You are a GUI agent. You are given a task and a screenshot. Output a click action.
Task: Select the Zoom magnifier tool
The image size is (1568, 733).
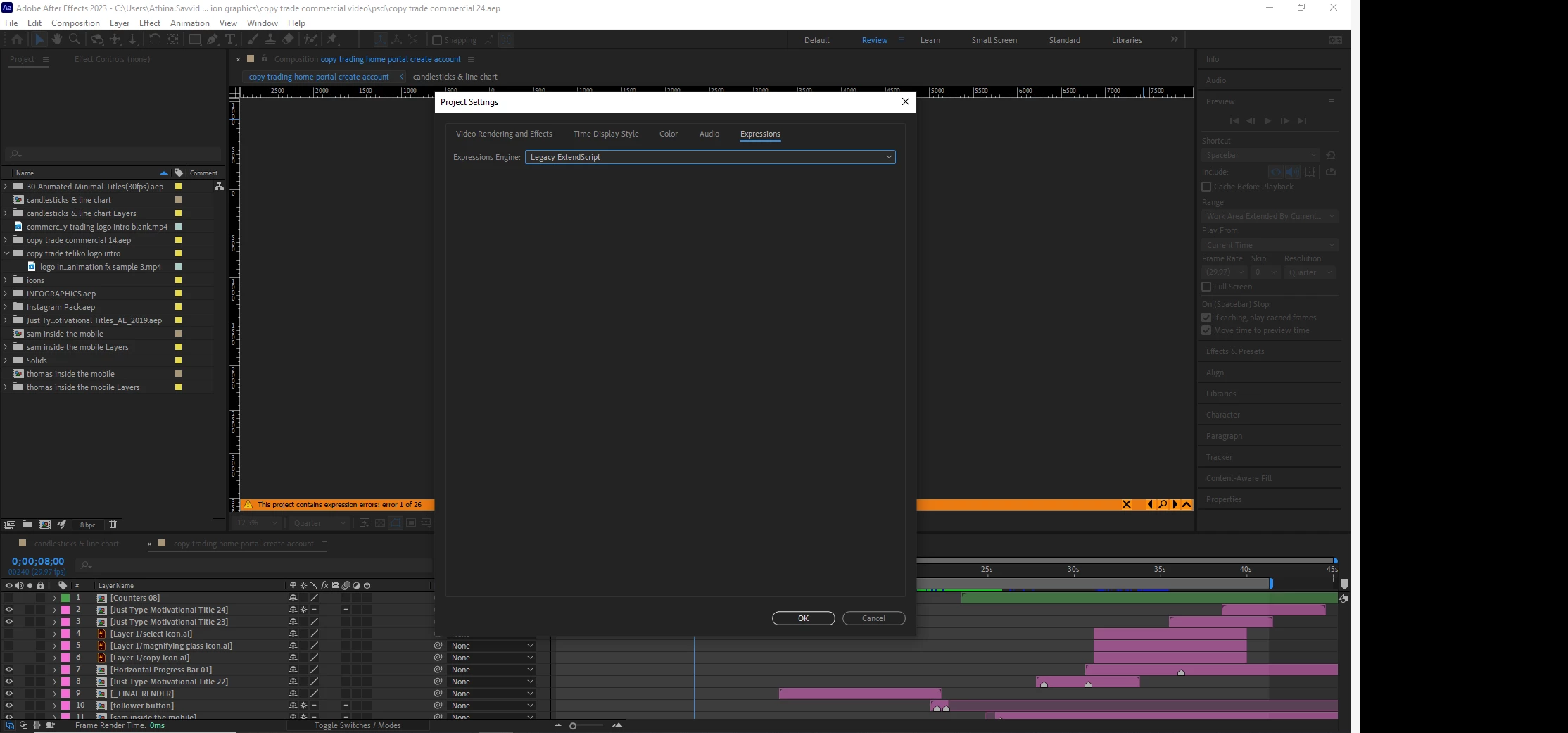75,39
